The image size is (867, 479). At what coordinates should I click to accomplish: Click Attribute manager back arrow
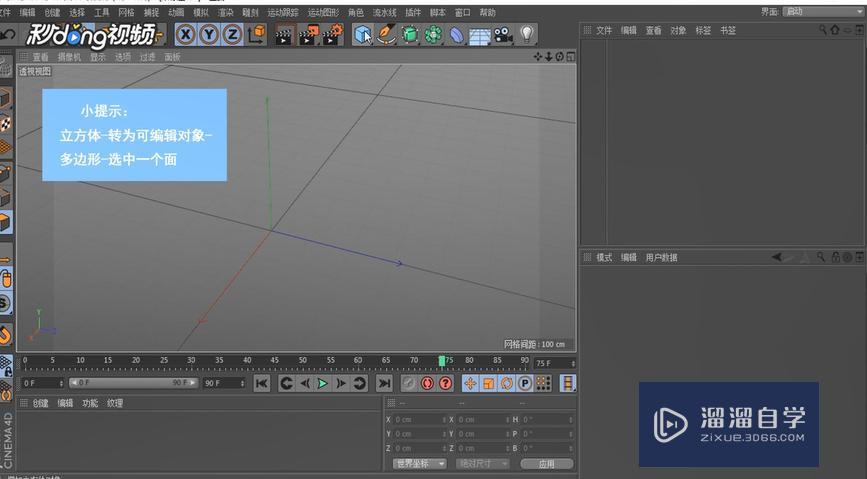[777, 257]
